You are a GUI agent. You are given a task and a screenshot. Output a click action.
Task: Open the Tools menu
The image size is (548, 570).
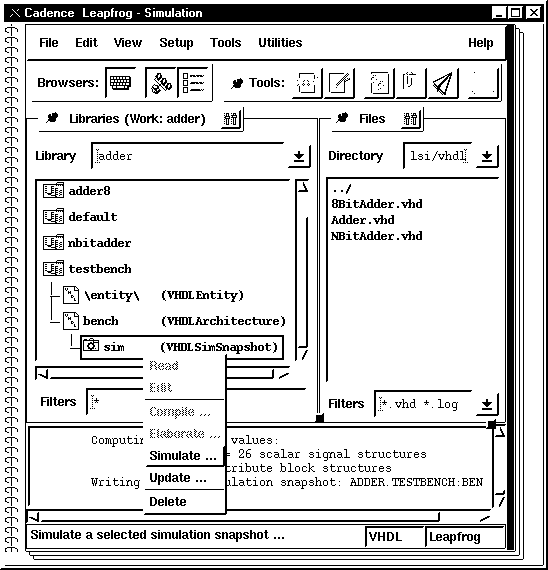225,43
